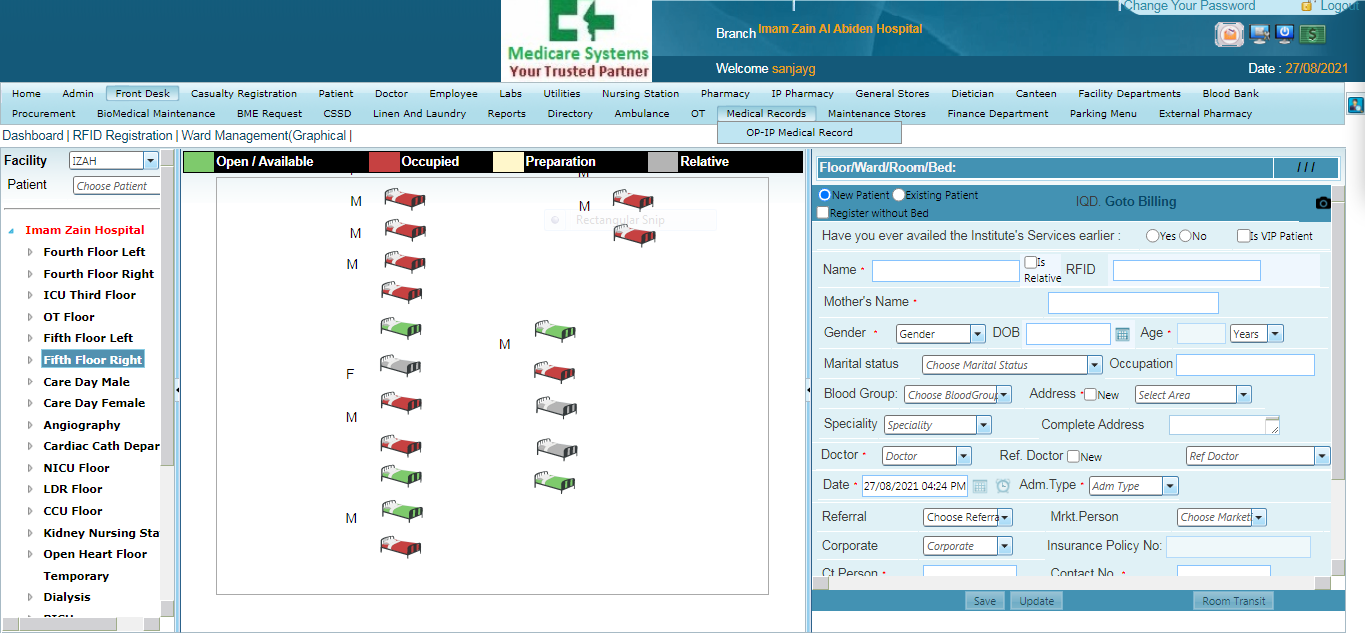
Task: Click the monitor settings wrench icon
Action: pyautogui.click(x=1258, y=34)
